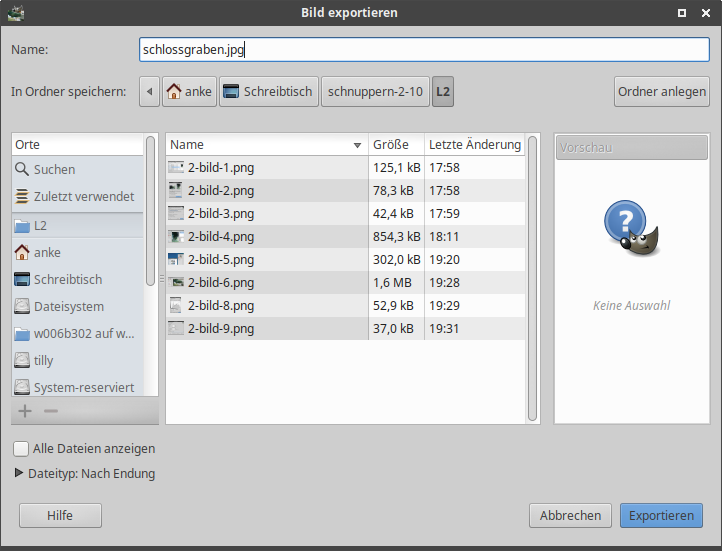Image resolution: width=722 pixels, height=551 pixels.
Task: Sort files by Größe column
Action: (x=396, y=145)
